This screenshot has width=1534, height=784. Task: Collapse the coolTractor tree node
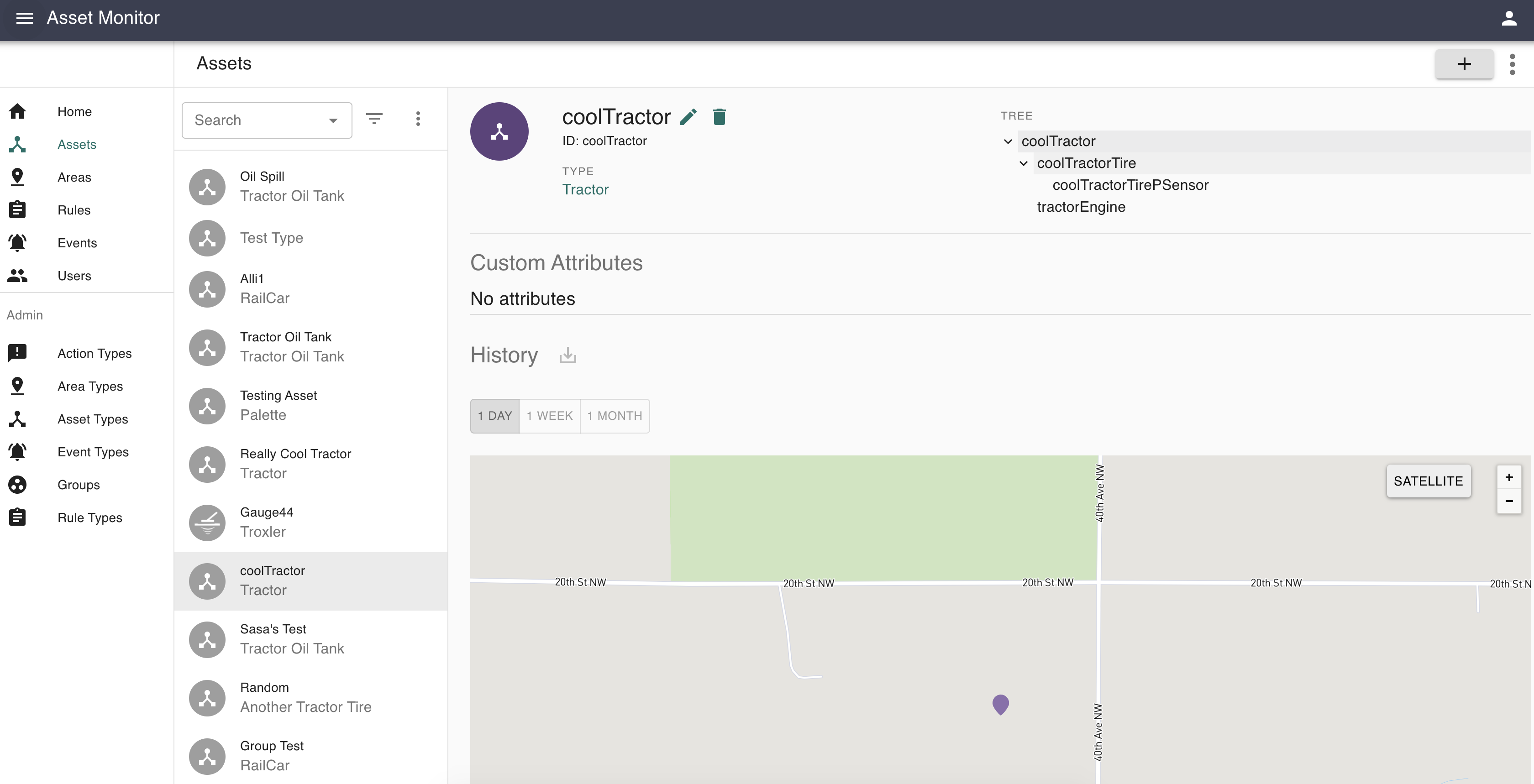tap(1008, 141)
